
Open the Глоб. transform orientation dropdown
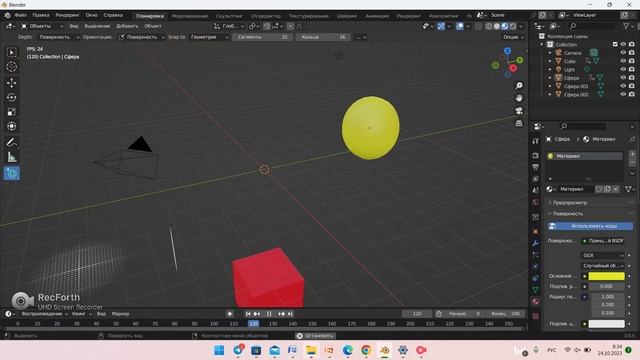(x=229, y=26)
